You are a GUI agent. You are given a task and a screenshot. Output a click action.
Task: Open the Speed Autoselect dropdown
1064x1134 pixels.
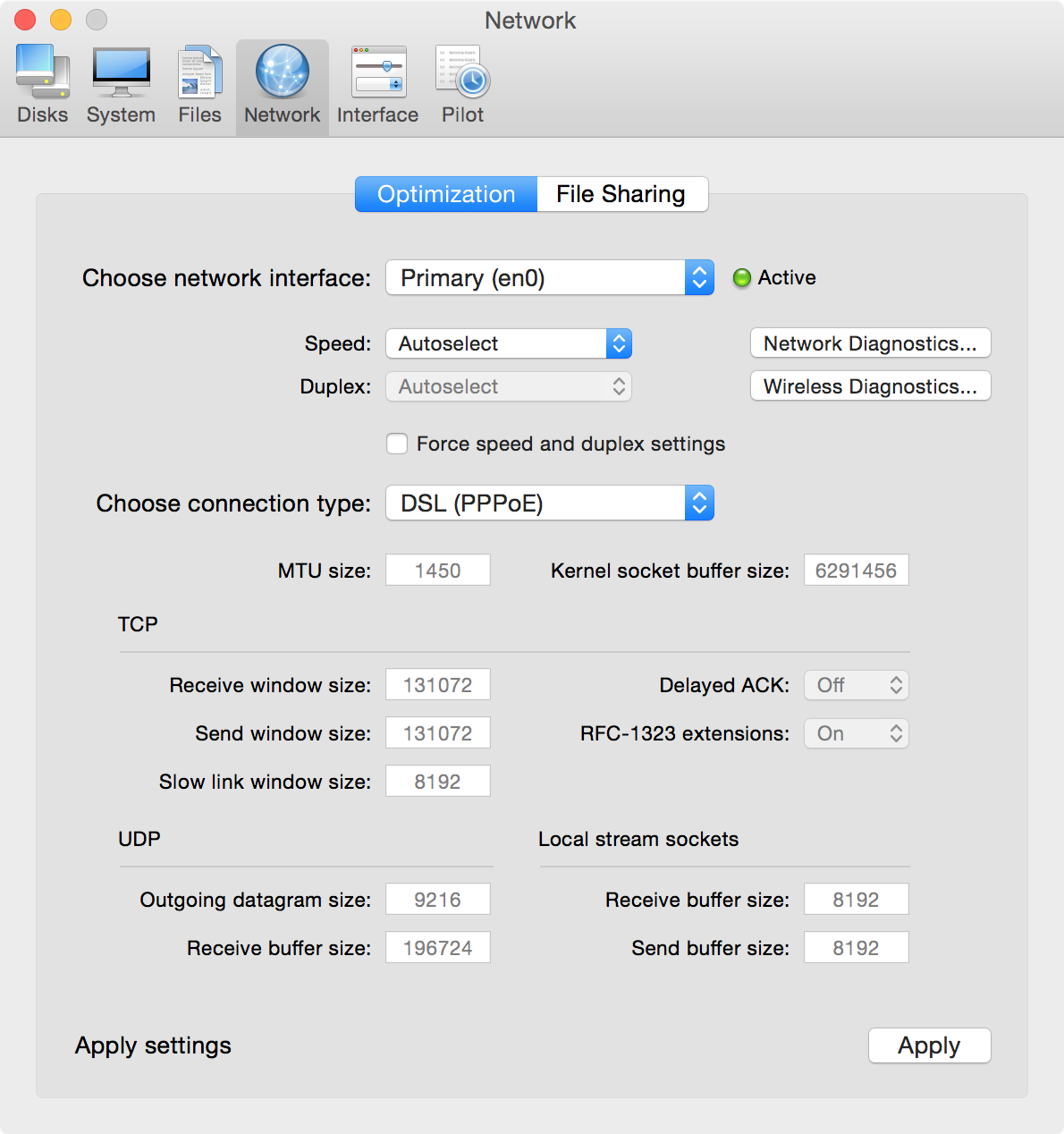click(509, 343)
